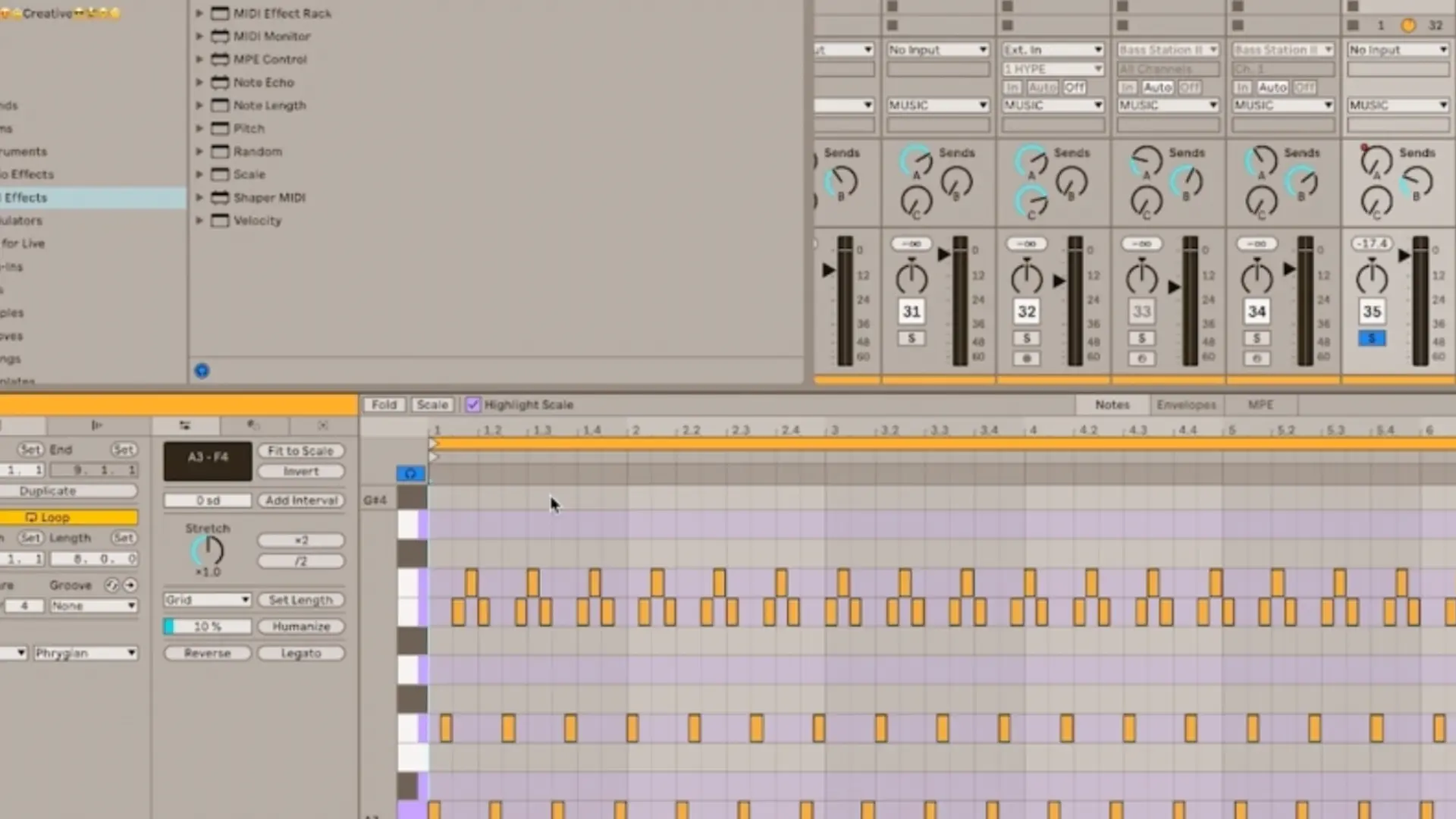Switch to the Notes tab
1456x819 pixels.
pos(1112,405)
